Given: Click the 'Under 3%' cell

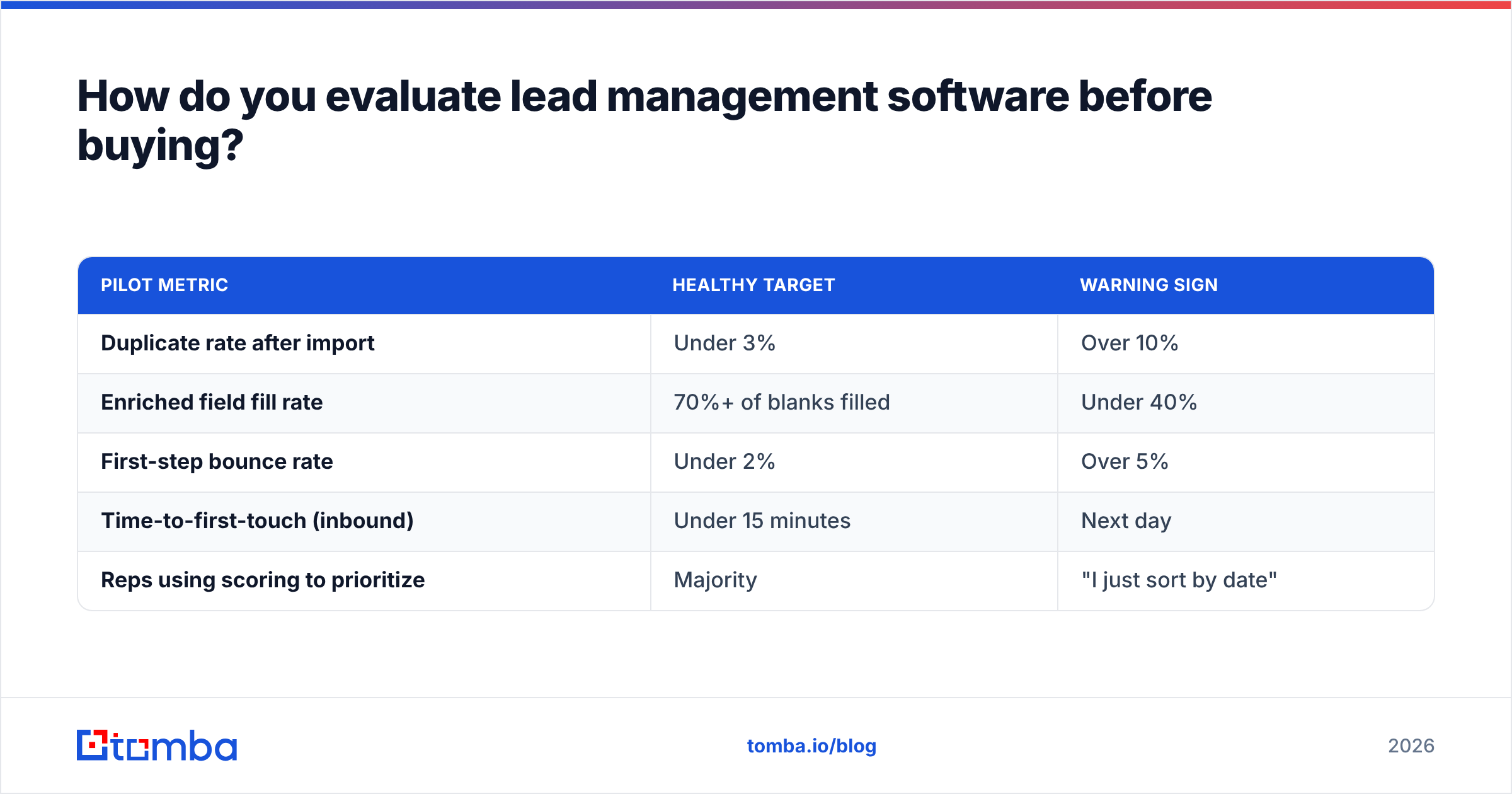Looking at the screenshot, I should pyautogui.click(x=854, y=343).
